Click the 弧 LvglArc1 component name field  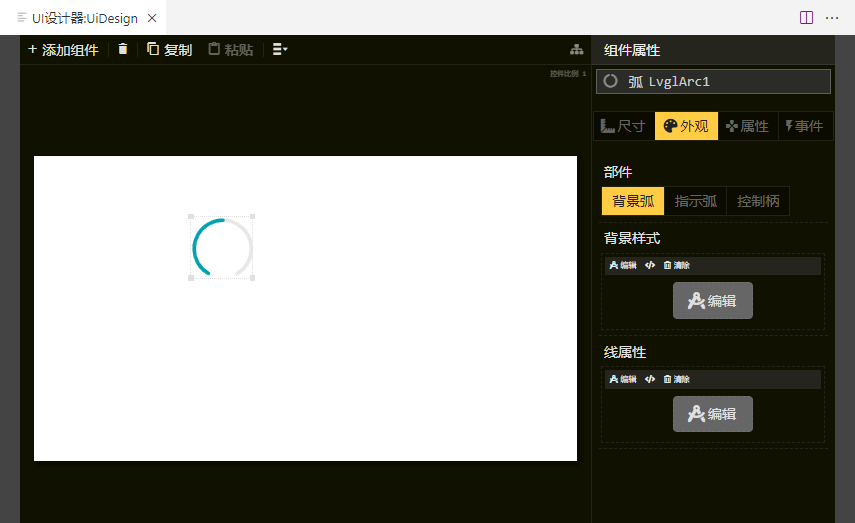(x=713, y=82)
